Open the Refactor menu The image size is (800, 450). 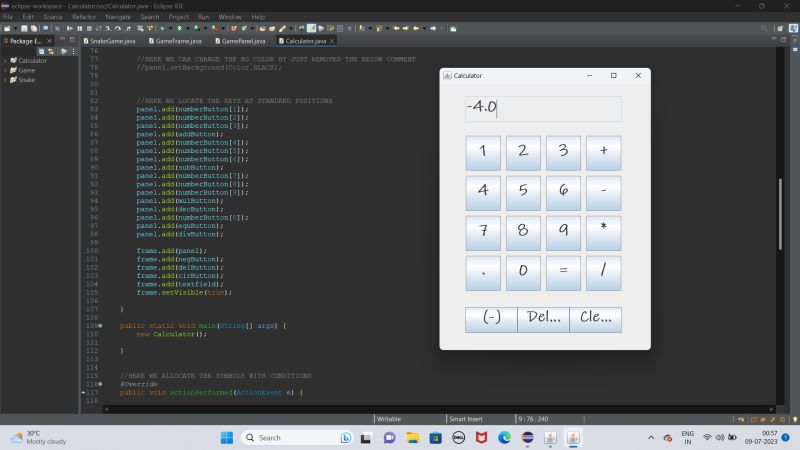[84, 17]
